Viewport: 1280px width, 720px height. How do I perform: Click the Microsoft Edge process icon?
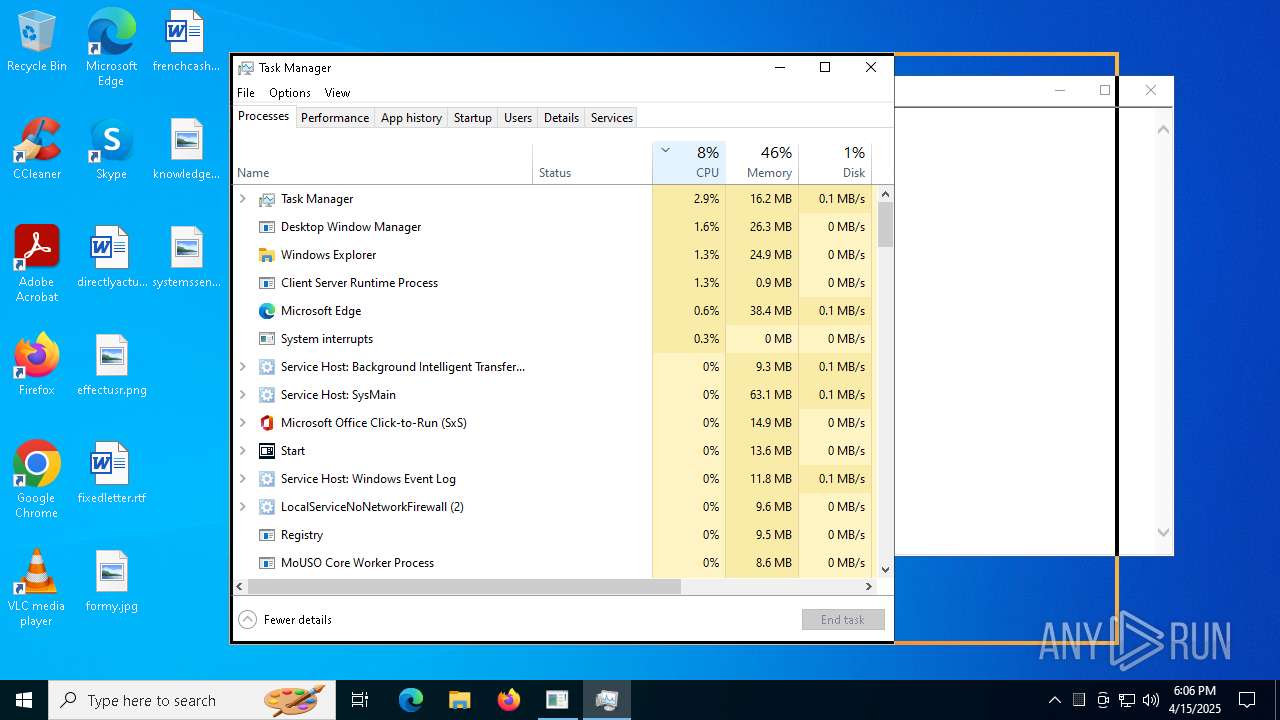(x=267, y=311)
